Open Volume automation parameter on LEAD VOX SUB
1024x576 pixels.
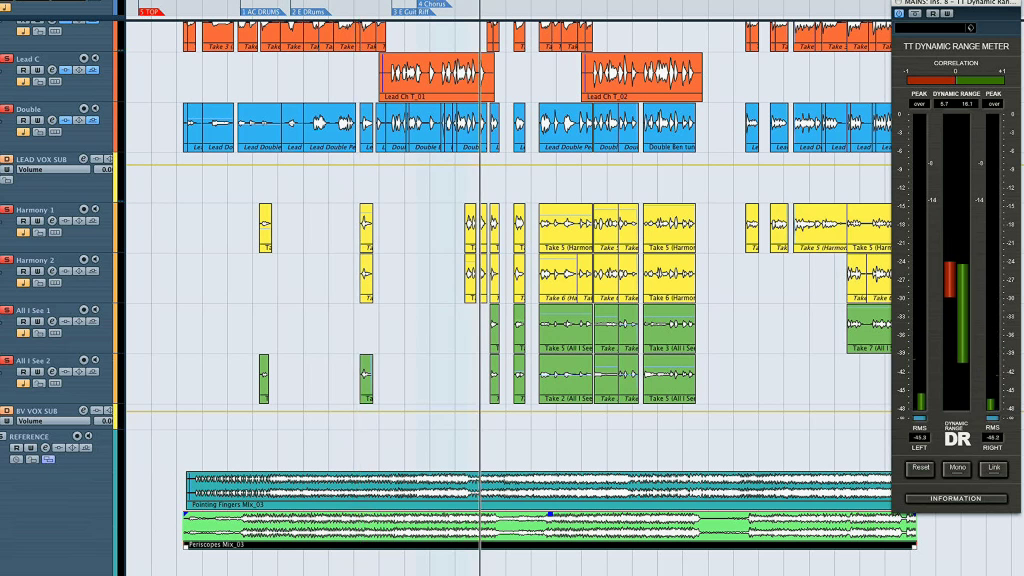tap(54, 169)
